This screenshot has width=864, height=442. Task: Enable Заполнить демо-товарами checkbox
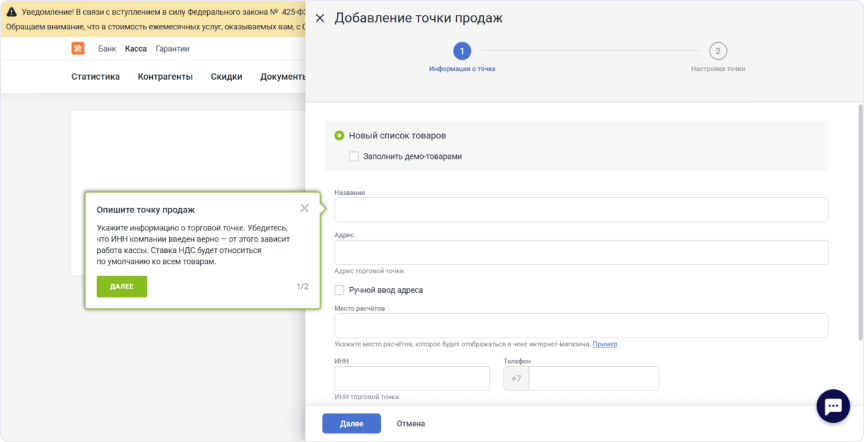click(354, 156)
